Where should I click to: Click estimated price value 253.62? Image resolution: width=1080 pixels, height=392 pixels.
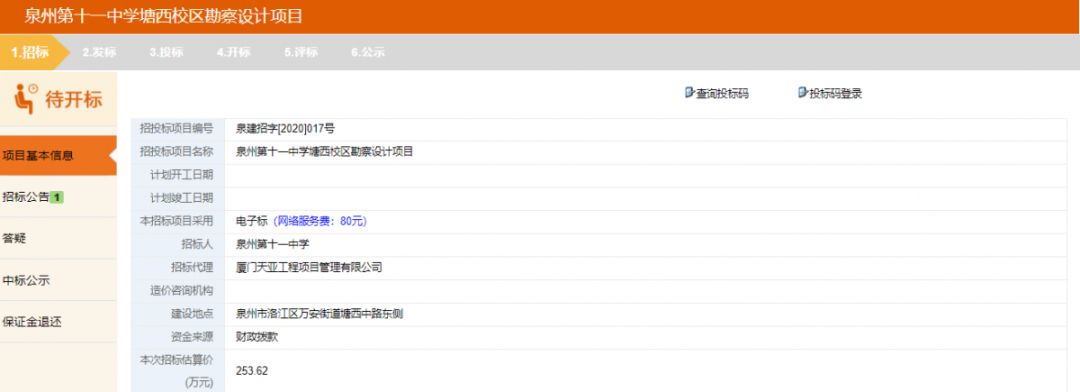coord(251,371)
